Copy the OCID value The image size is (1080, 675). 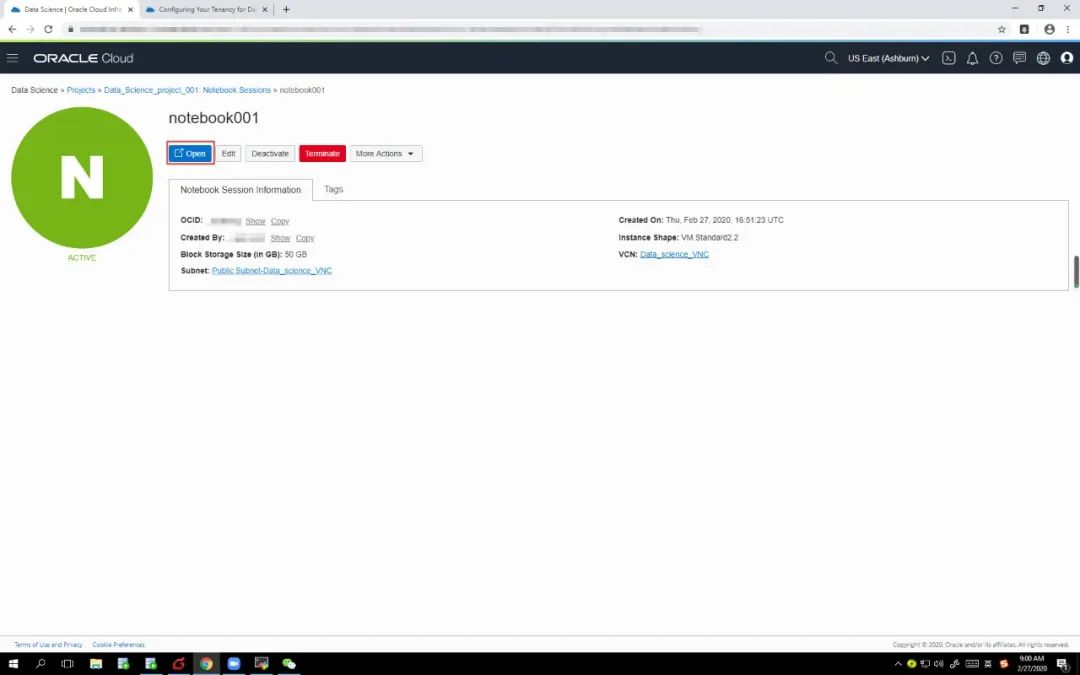[x=280, y=221]
